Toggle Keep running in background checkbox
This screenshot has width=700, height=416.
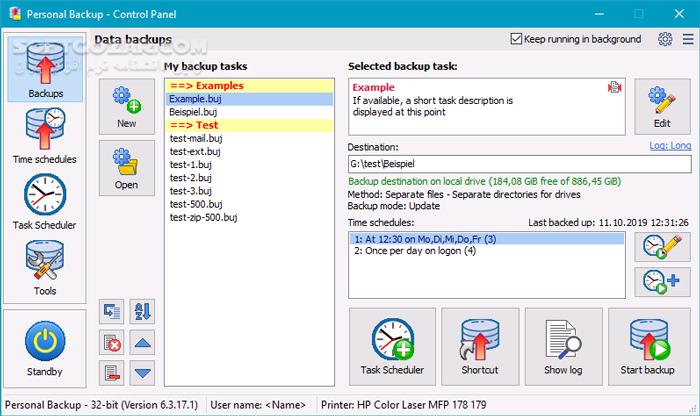[516, 39]
